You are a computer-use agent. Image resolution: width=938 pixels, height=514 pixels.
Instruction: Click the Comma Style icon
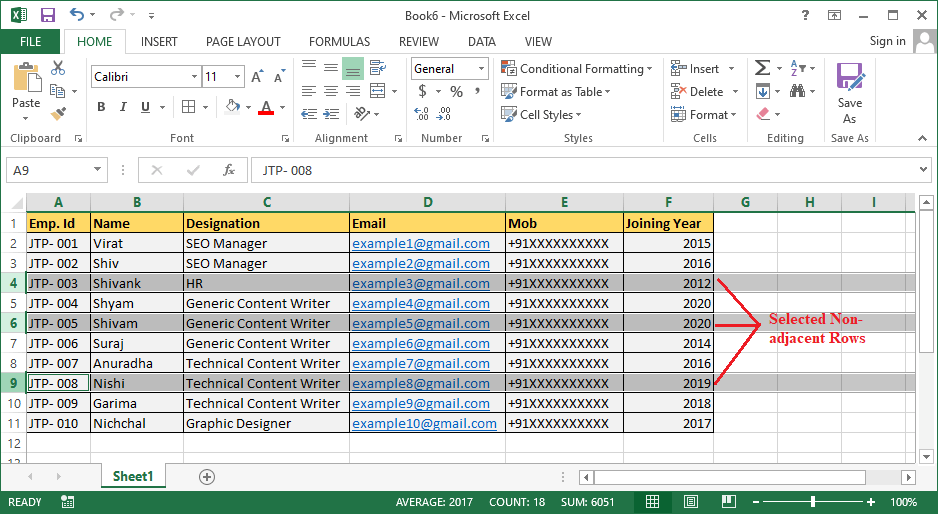477,92
